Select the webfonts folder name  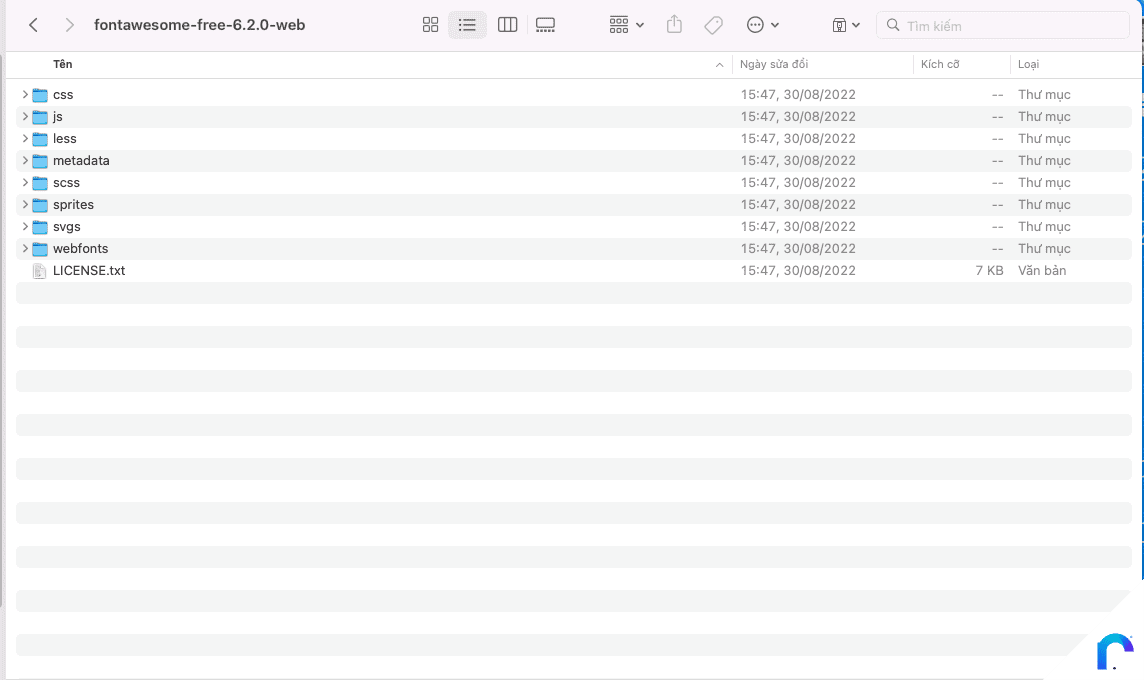80,248
